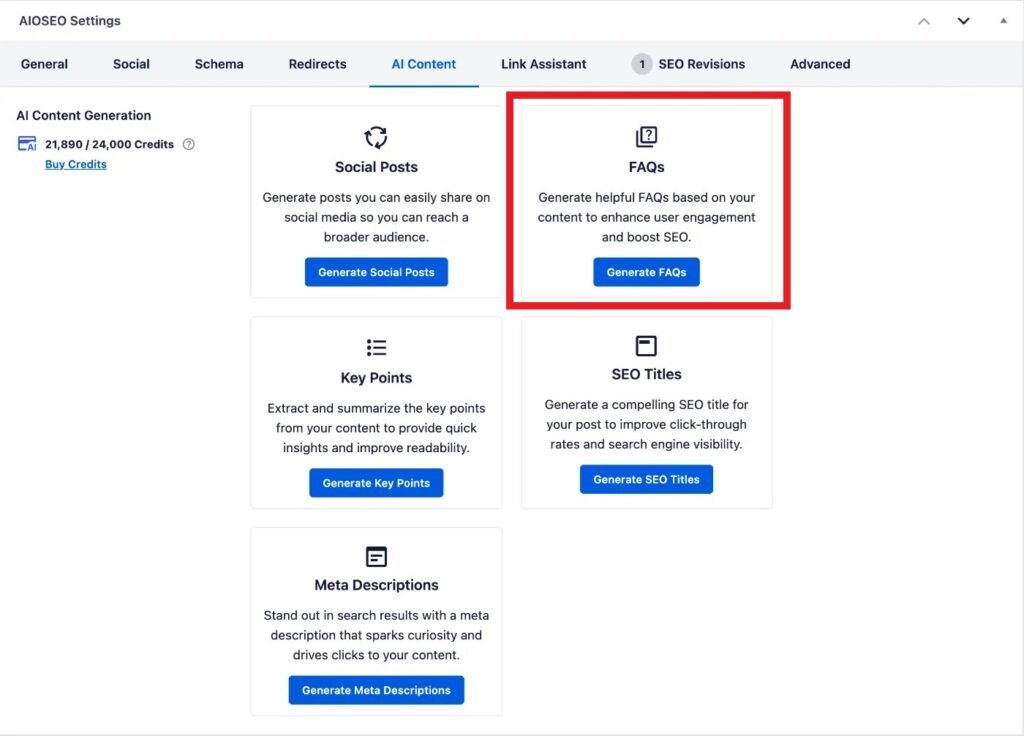Open the Schema tab
The height and width of the screenshot is (736, 1024).
218,63
